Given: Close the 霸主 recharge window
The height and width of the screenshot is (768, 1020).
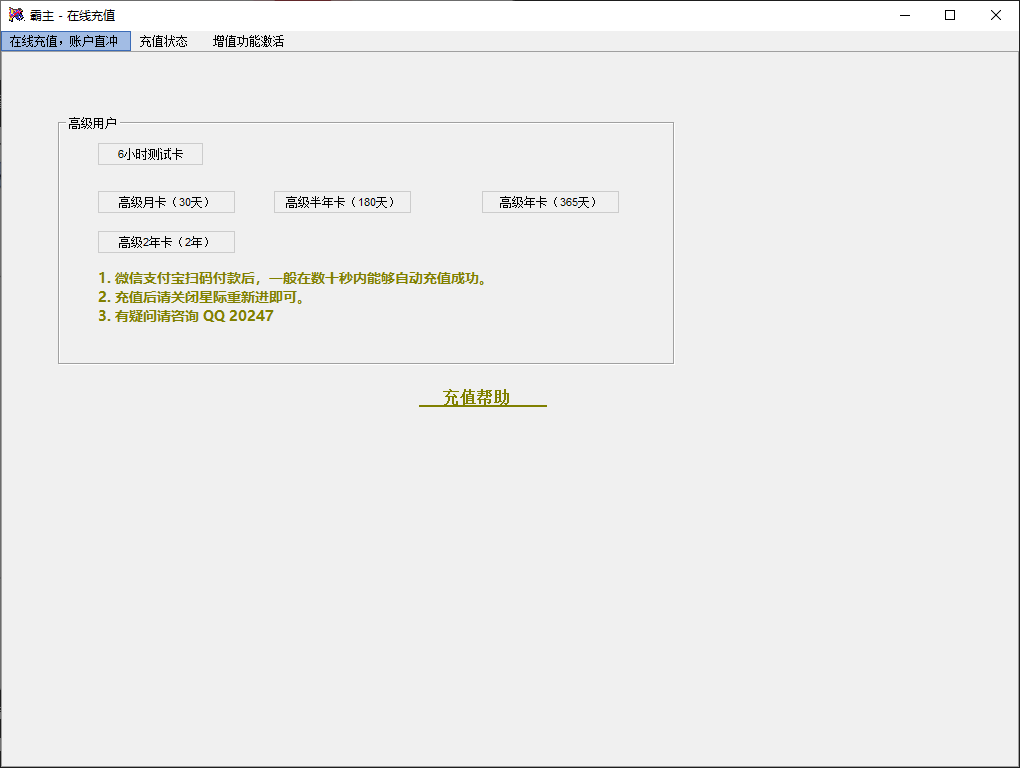Looking at the screenshot, I should (x=996, y=15).
